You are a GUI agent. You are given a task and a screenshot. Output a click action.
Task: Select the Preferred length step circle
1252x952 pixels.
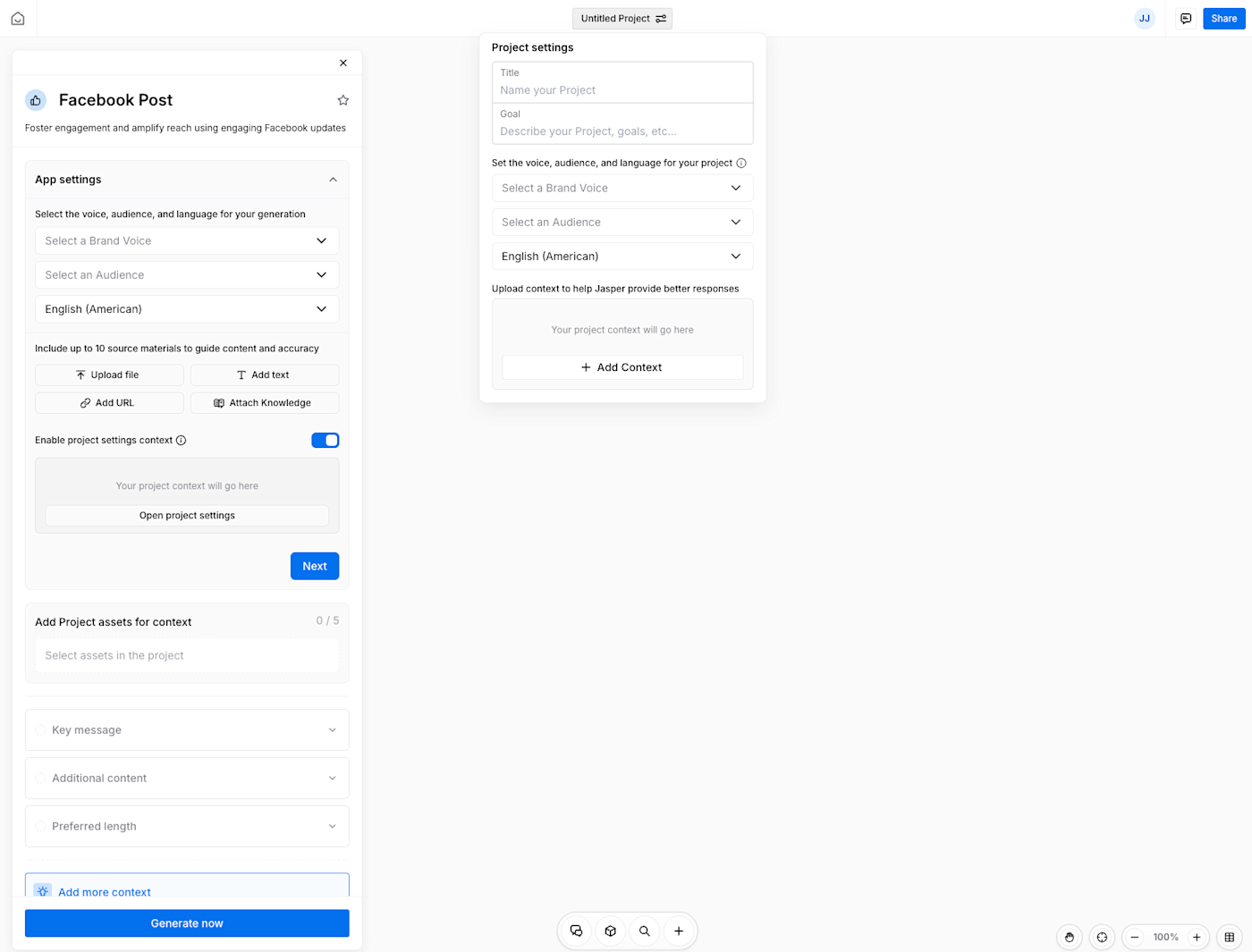[40, 827]
